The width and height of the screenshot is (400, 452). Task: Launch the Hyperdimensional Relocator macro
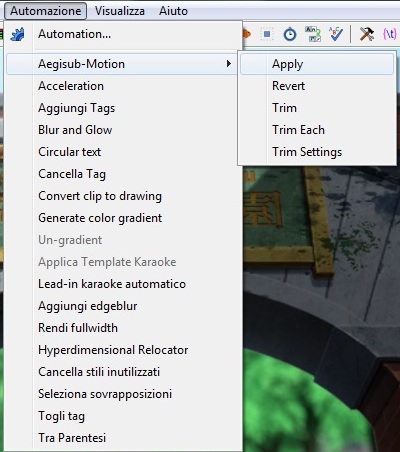(124, 350)
